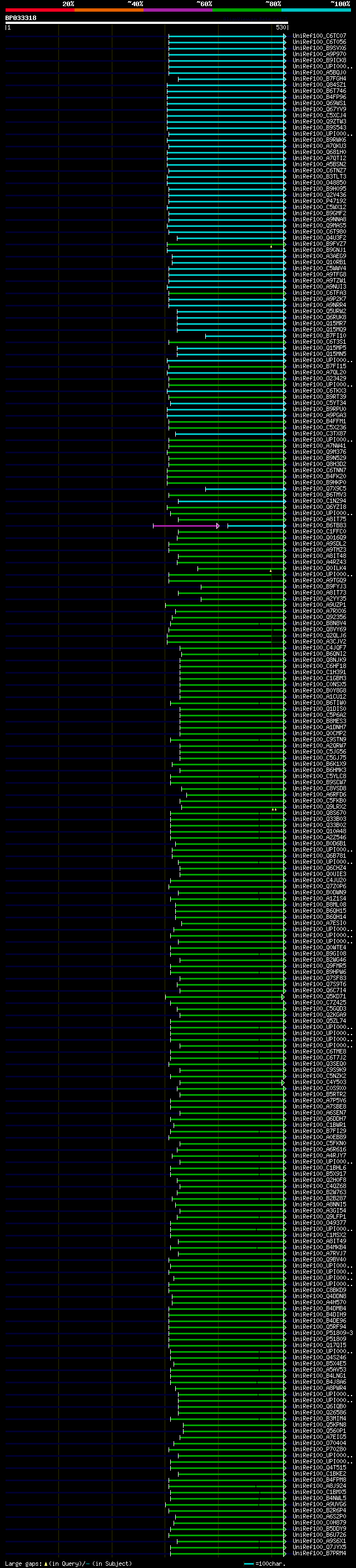The image size is (356, 1568).
Task: Open hit UniRef100_Q5RF94
Action: pyautogui.click(x=319, y=1327)
